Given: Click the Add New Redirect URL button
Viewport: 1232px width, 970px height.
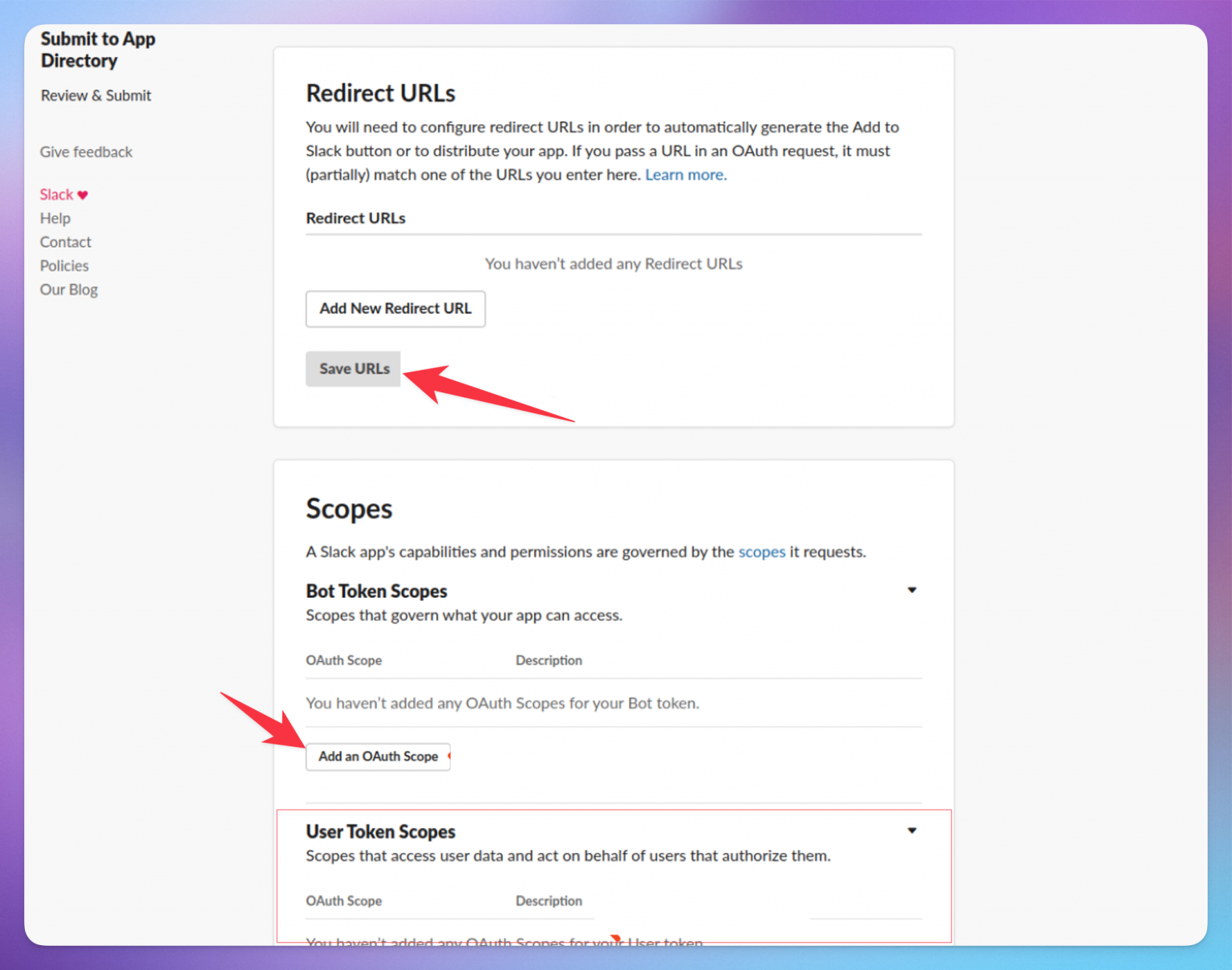Looking at the screenshot, I should click(395, 309).
